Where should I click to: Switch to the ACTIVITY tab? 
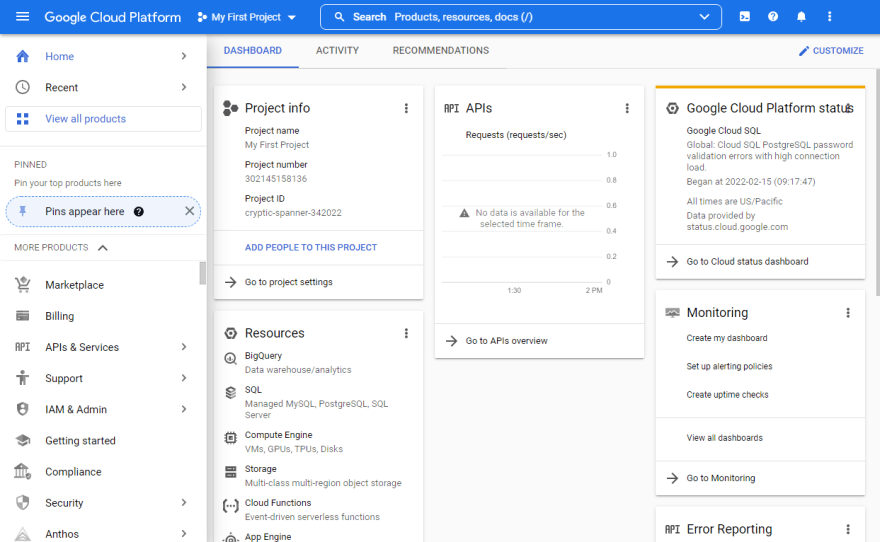[x=337, y=50]
